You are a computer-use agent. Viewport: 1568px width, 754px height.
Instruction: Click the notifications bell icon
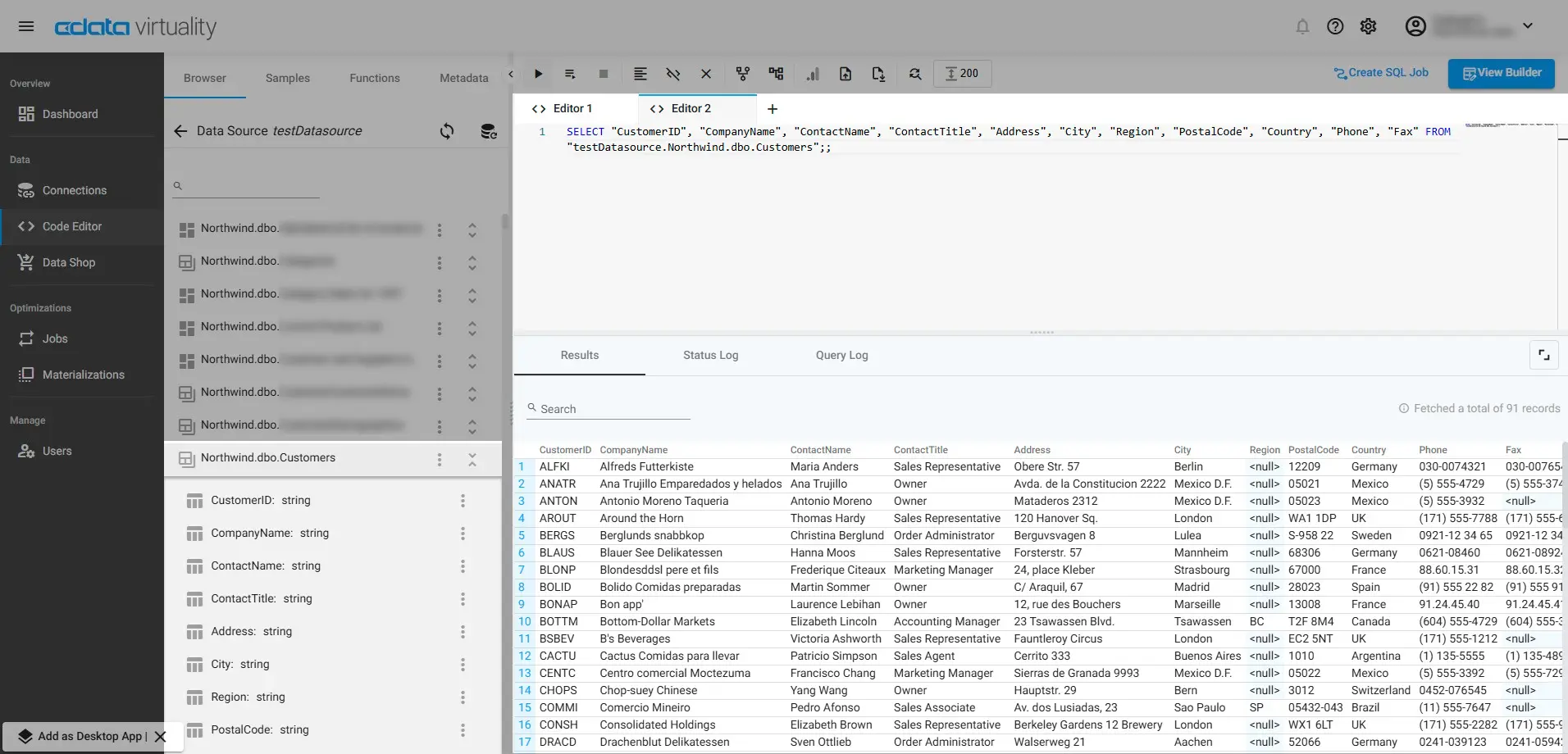1302,26
